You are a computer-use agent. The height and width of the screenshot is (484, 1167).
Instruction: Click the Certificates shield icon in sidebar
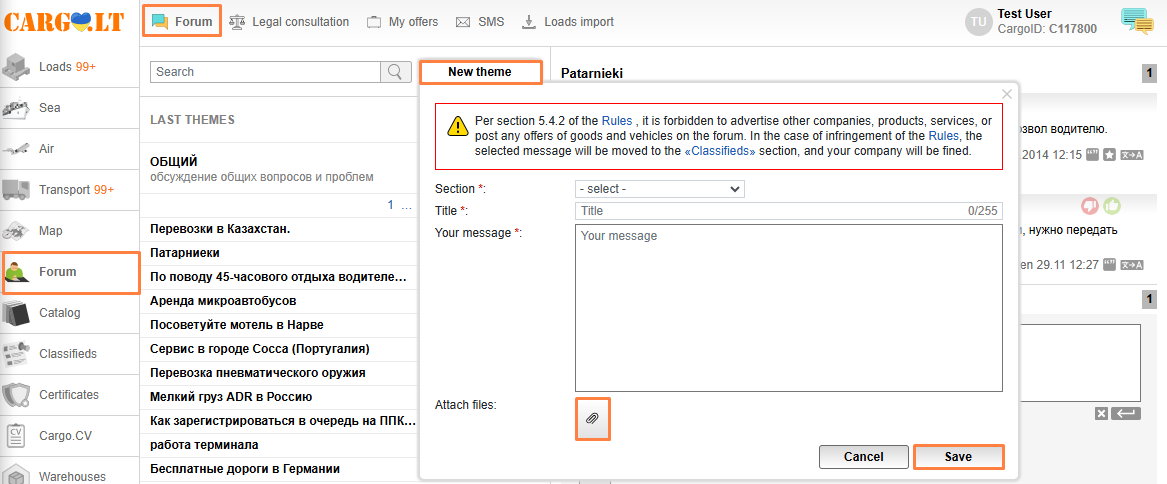(17, 395)
